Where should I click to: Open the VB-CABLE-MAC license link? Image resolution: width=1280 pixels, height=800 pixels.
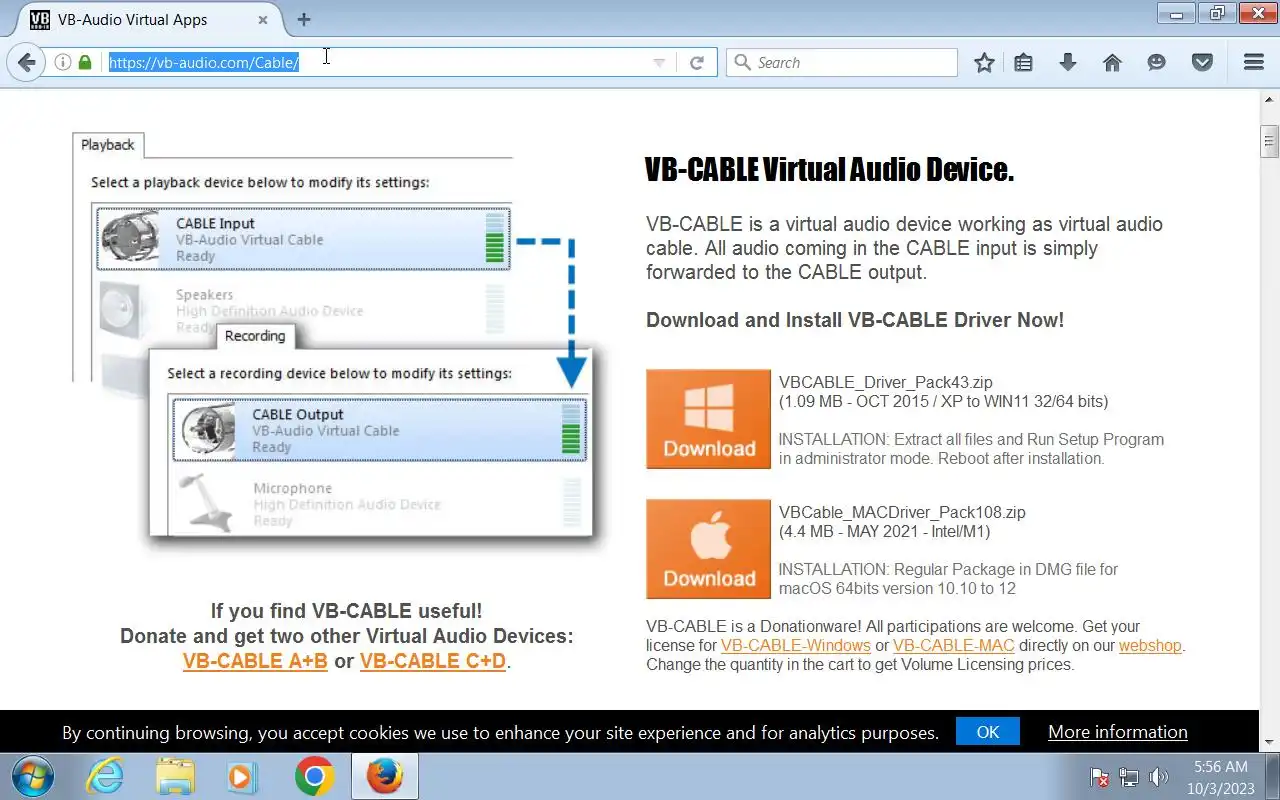tap(954, 646)
